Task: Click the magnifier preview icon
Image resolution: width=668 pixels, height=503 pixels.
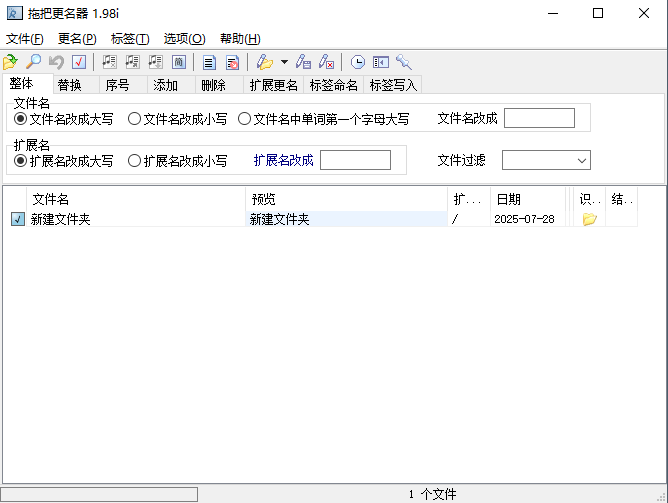Action: 33,62
